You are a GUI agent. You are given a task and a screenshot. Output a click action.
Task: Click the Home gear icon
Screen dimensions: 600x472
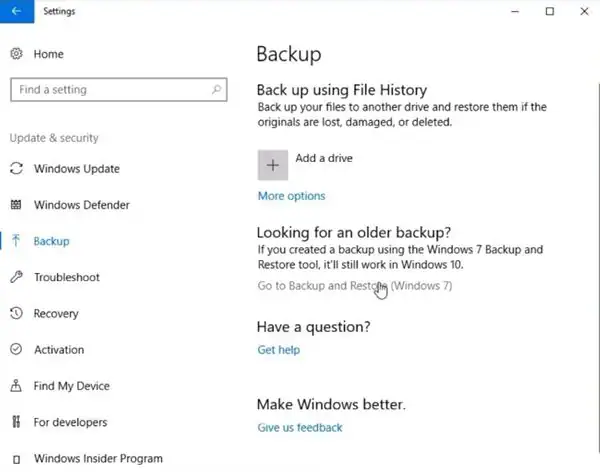[x=16, y=53]
